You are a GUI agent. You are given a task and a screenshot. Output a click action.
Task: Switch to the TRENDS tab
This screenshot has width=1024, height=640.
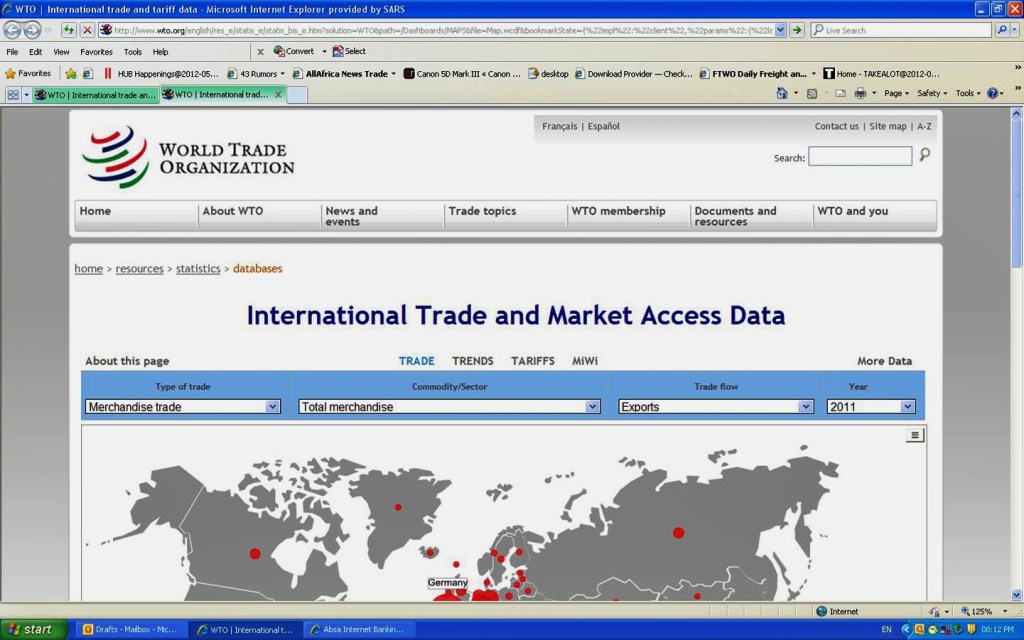click(x=473, y=361)
